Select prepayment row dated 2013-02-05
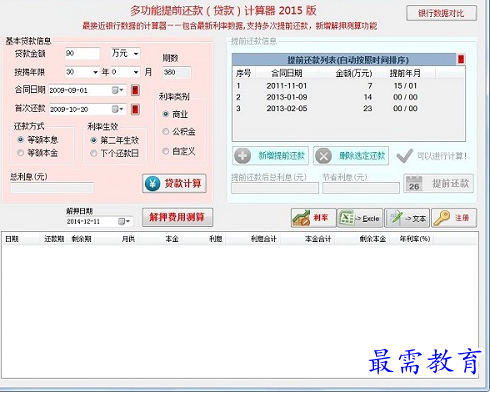 click(348, 108)
